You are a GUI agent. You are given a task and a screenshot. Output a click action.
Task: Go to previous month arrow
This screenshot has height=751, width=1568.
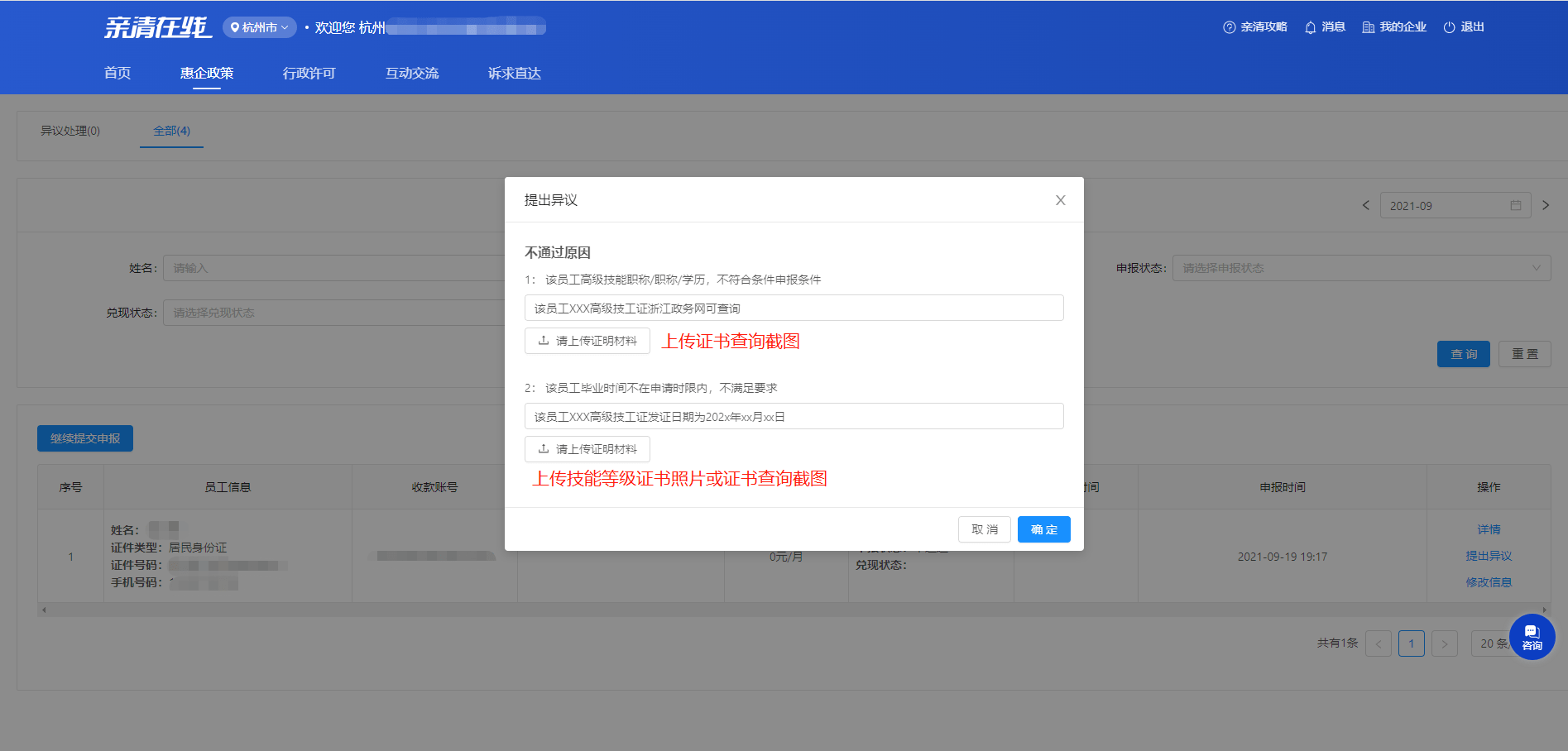click(x=1365, y=205)
